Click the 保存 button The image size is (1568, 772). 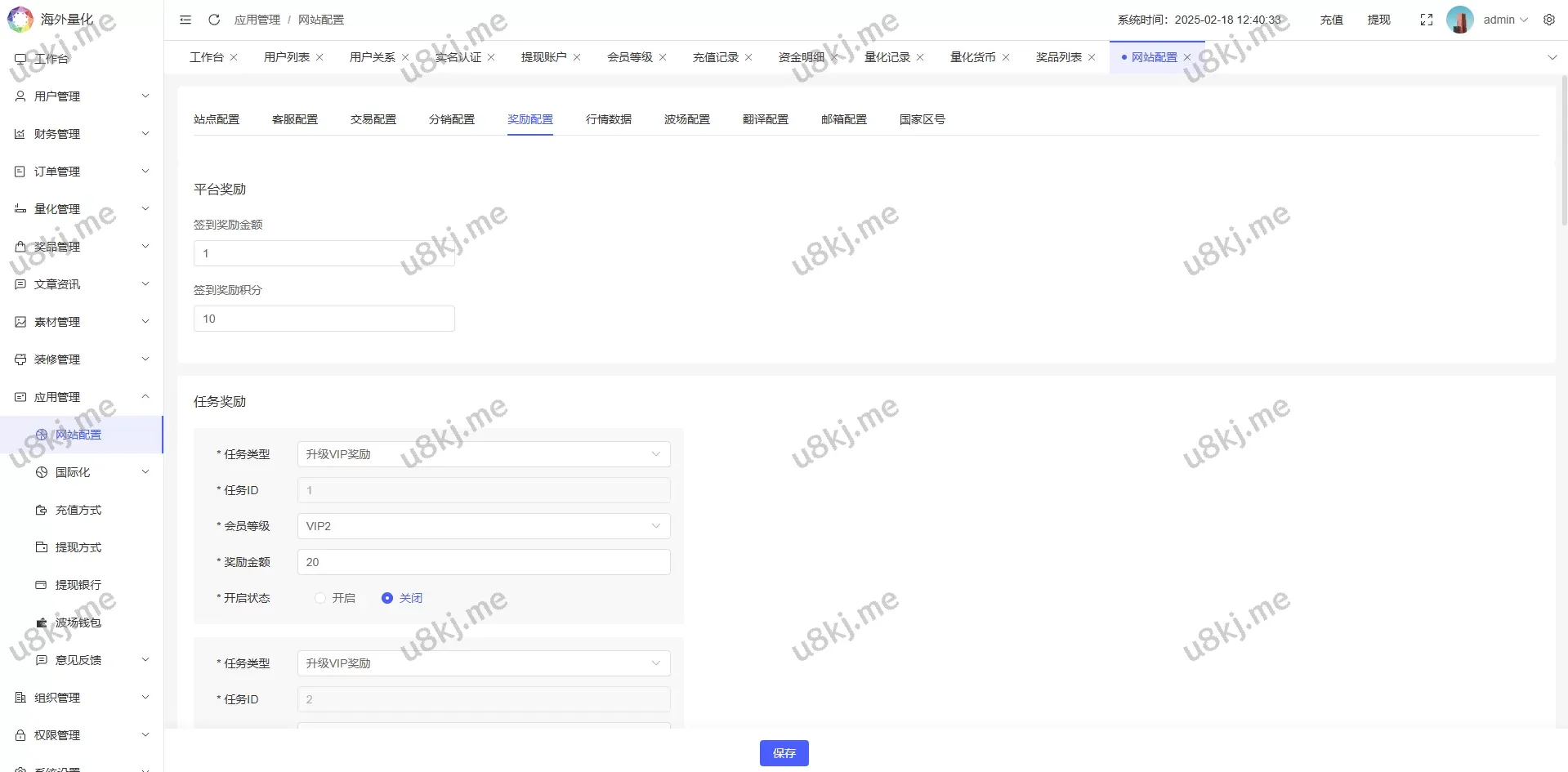click(x=784, y=753)
